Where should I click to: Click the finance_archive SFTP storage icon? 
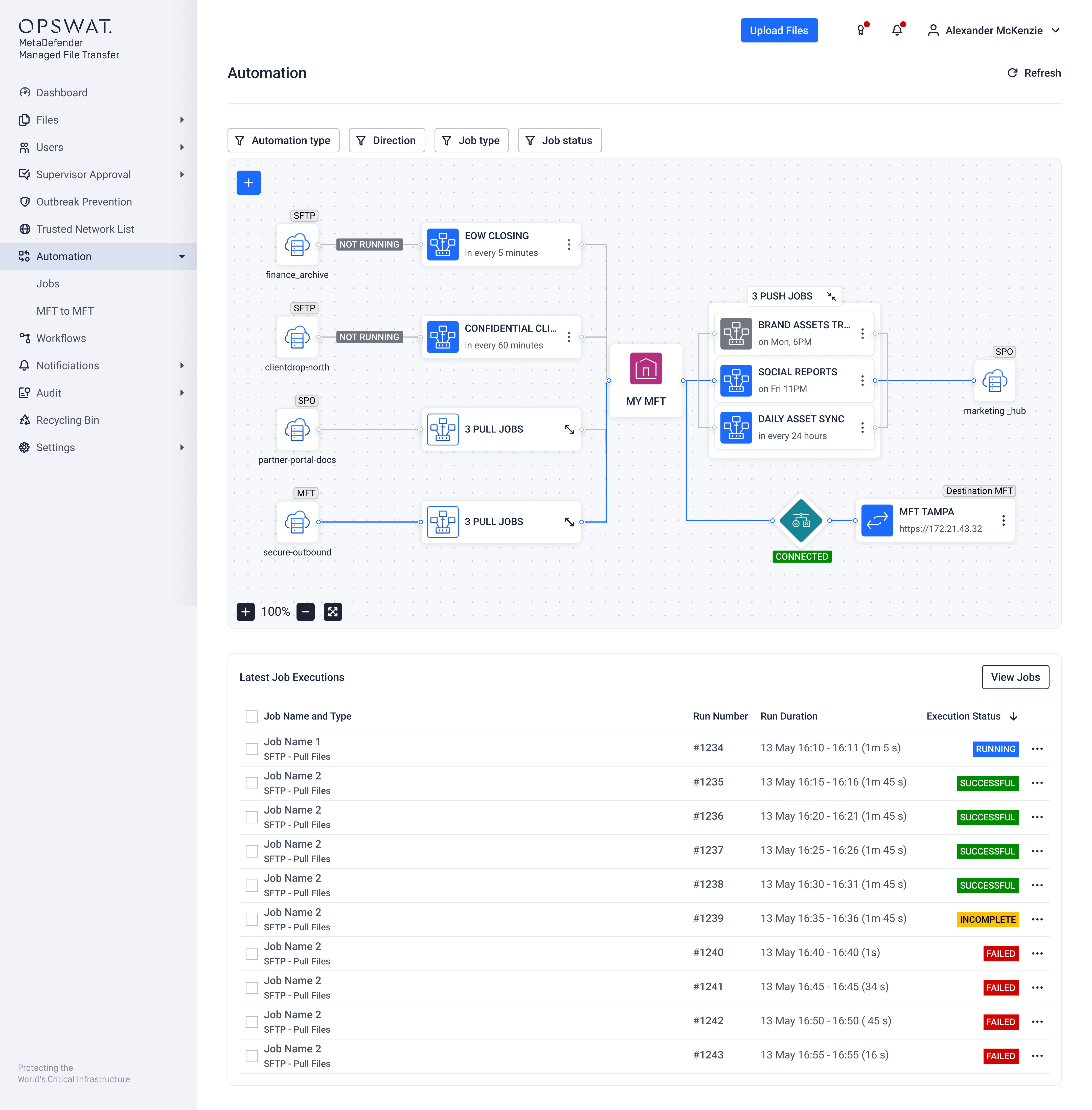pyautogui.click(x=297, y=245)
